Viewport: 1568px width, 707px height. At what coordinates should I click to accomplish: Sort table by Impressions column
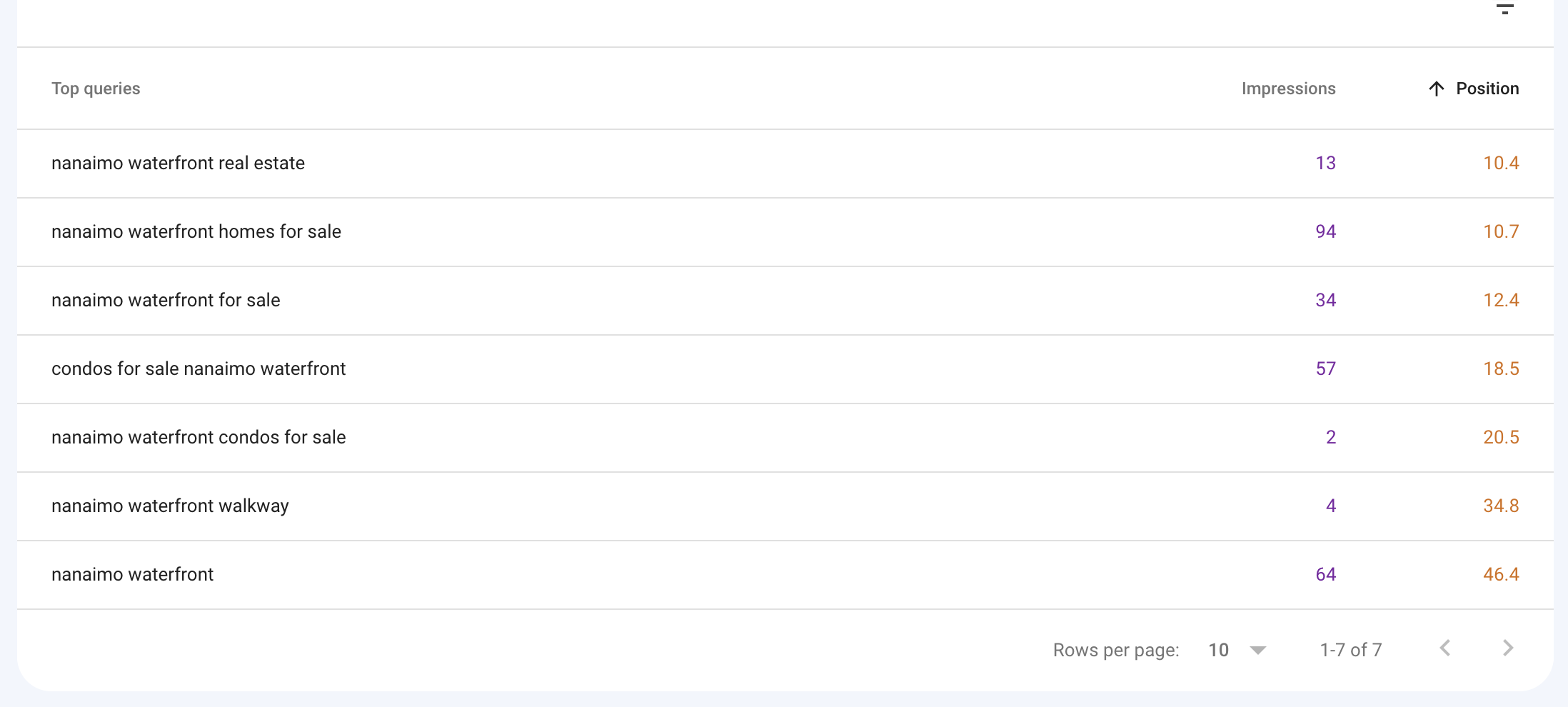(x=1288, y=89)
